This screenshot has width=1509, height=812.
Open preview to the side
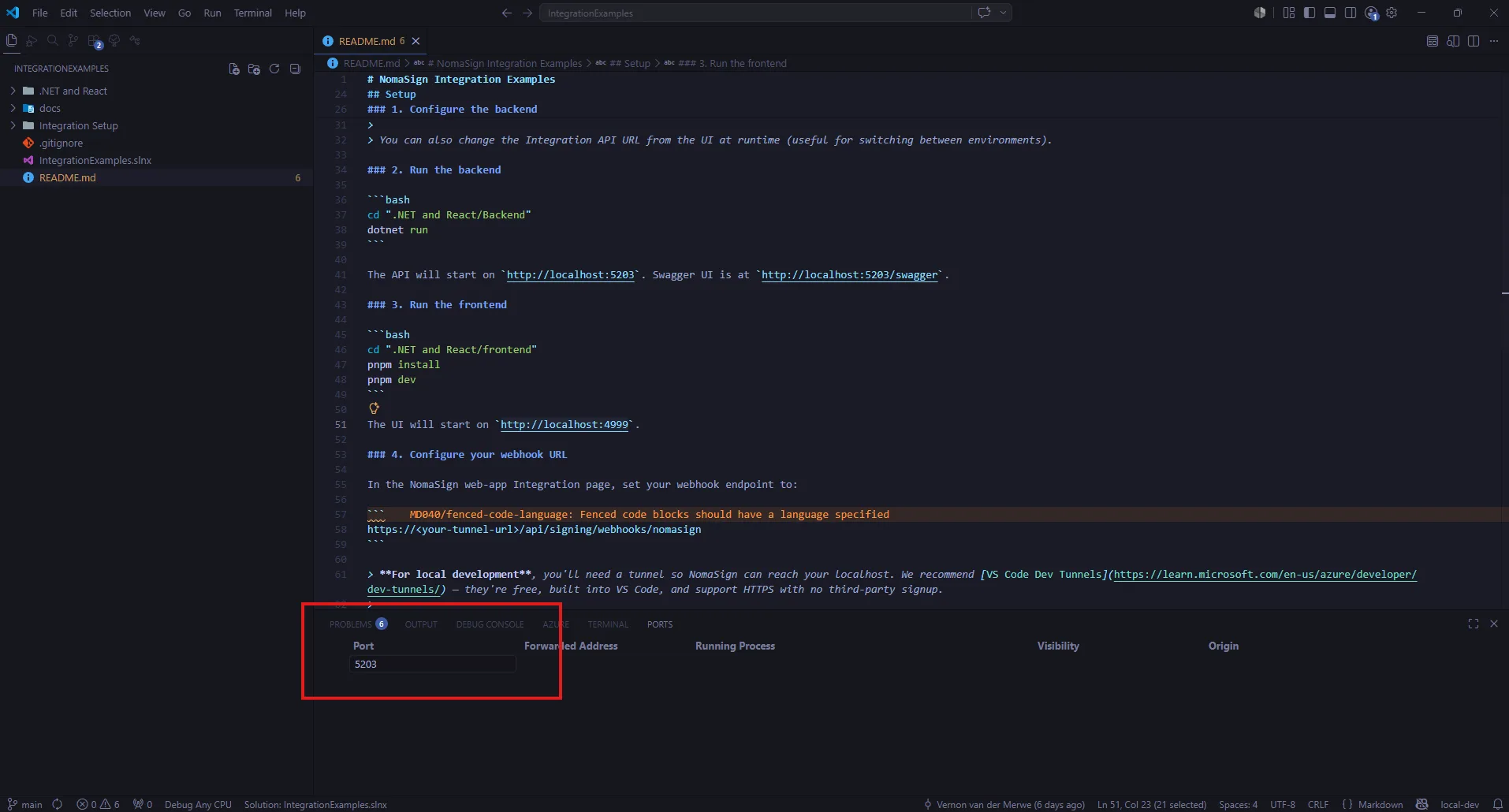1453,41
